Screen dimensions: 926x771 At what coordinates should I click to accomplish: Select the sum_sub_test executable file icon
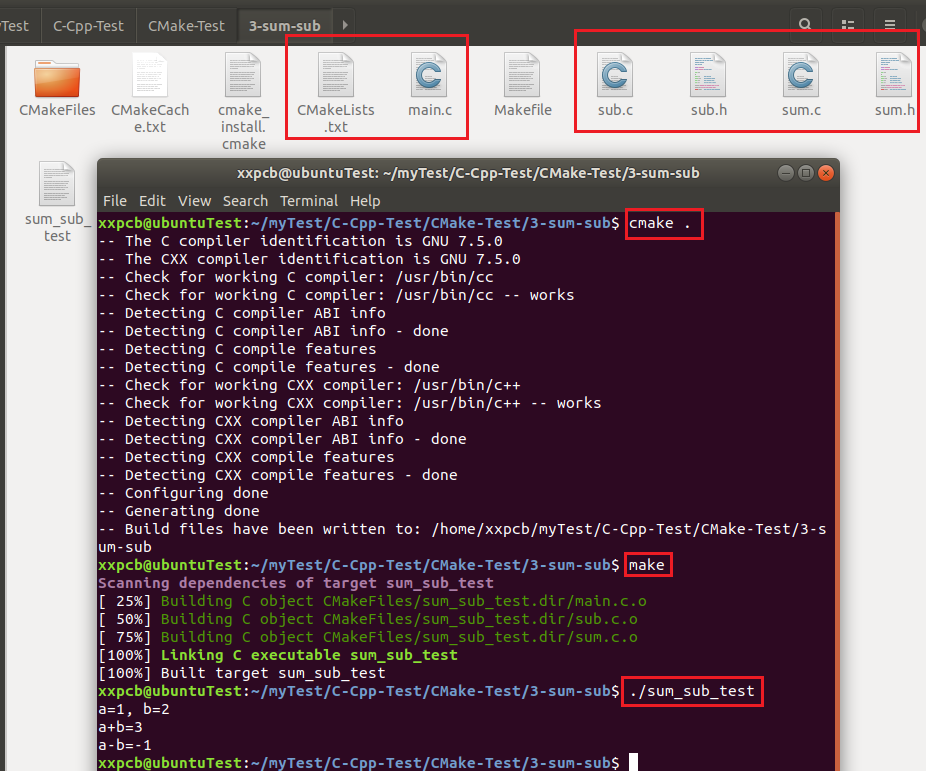click(x=57, y=184)
